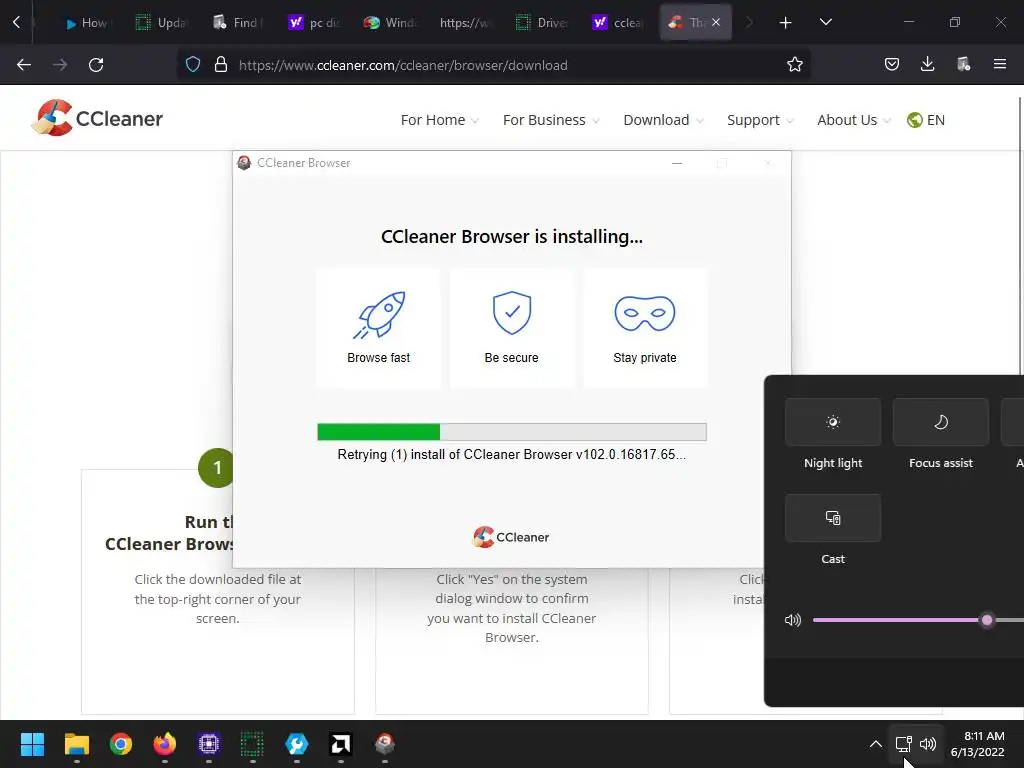Open the Pocket save icon
Screen dimensions: 1024x768
point(891,65)
